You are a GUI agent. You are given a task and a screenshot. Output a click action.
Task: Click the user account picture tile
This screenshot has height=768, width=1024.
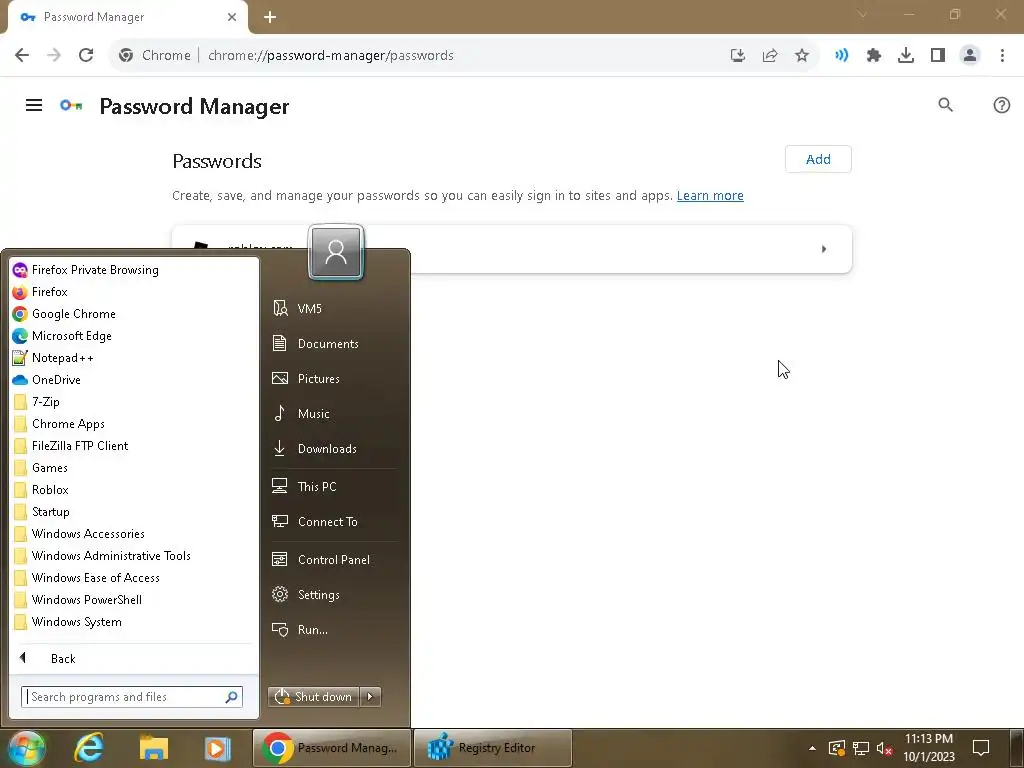(x=336, y=252)
